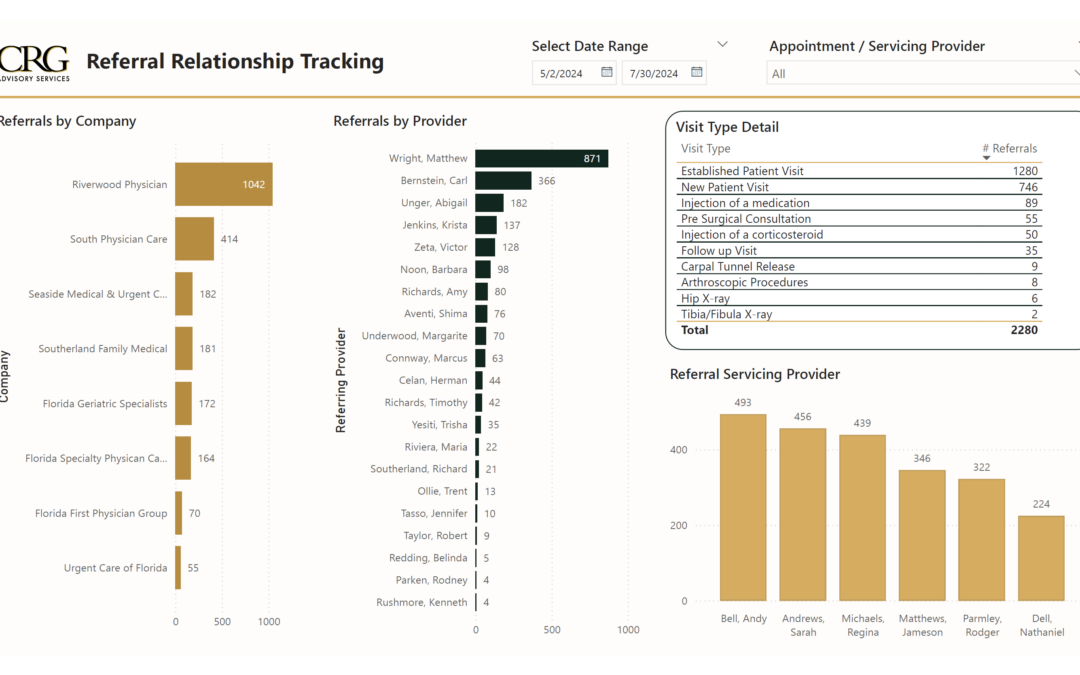Select the Noon, Barbara provider bar
This screenshot has width=1080, height=675.
[483, 269]
